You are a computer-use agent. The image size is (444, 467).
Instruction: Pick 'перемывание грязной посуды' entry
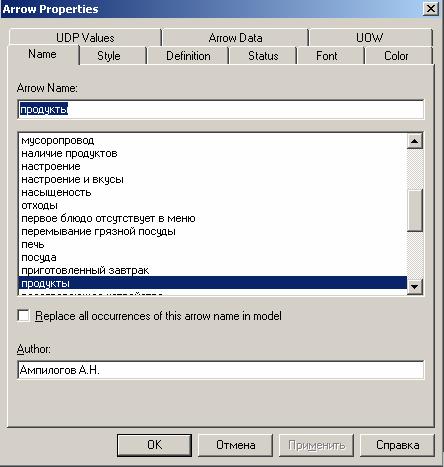click(213, 231)
